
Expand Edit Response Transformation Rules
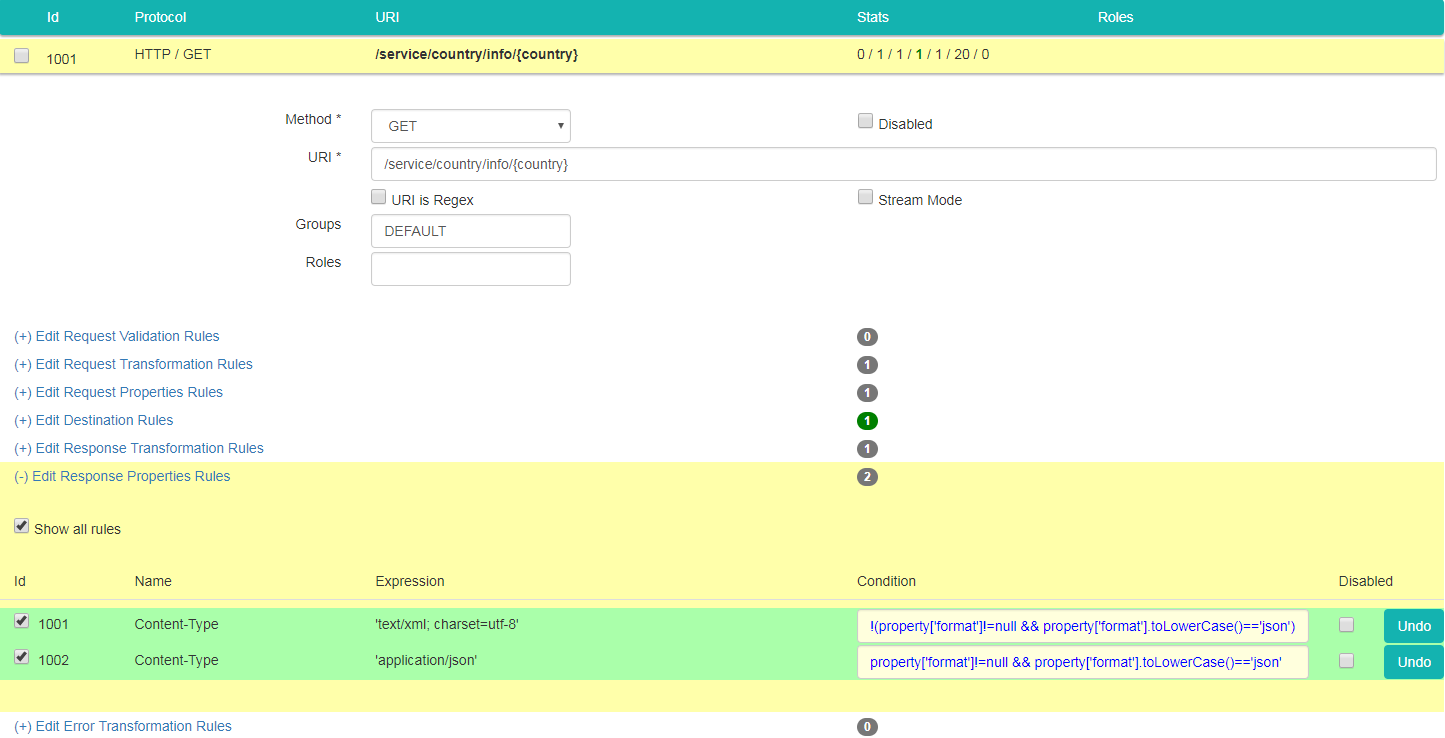[x=139, y=448]
